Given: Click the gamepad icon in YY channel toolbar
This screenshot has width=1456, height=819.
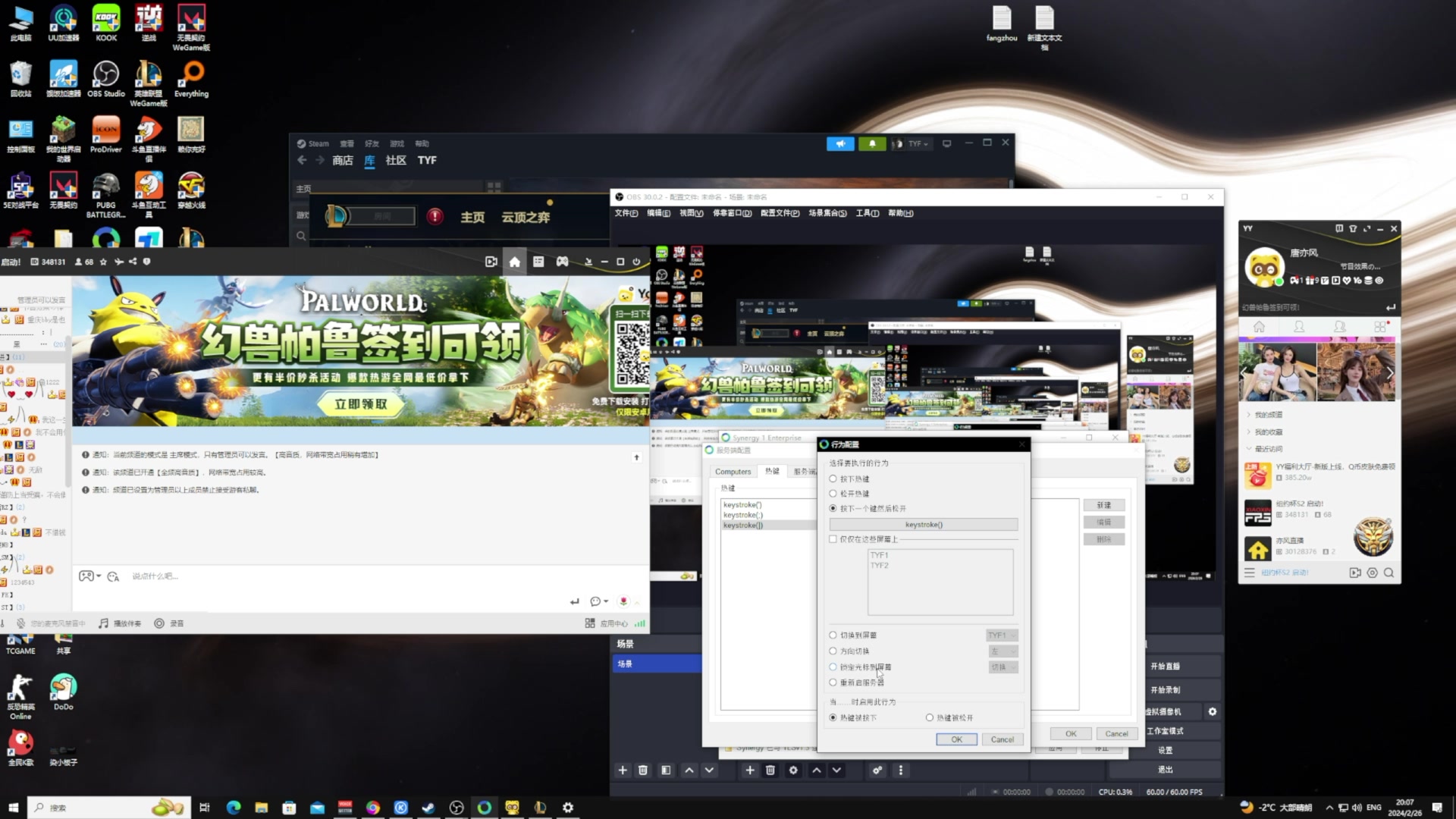Looking at the screenshot, I should click(562, 262).
